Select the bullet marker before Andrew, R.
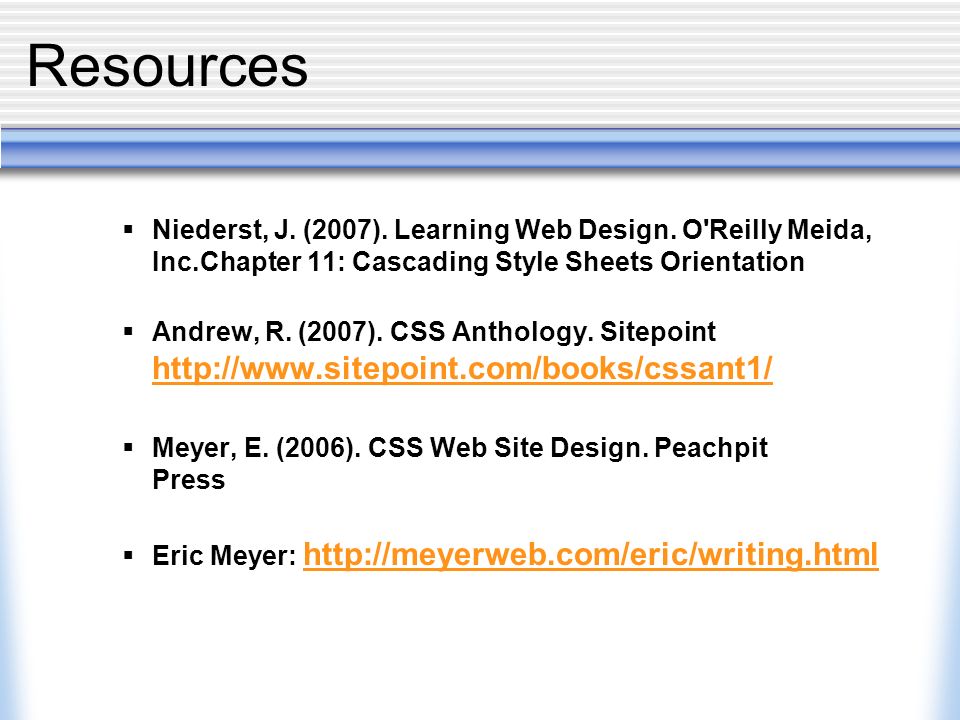Image resolution: width=960 pixels, height=720 pixels. coord(128,332)
